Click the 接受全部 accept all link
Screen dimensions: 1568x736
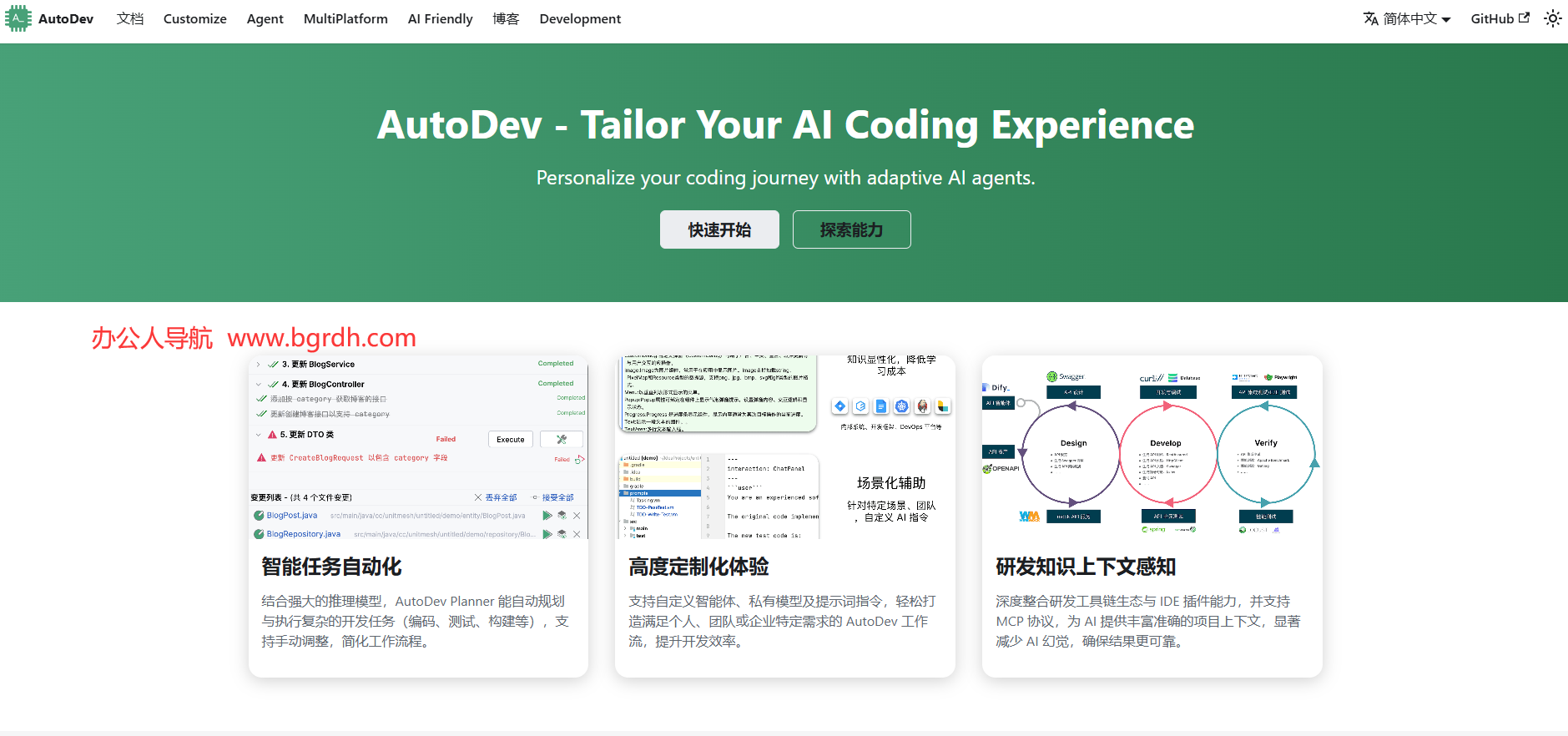pyautogui.click(x=552, y=497)
